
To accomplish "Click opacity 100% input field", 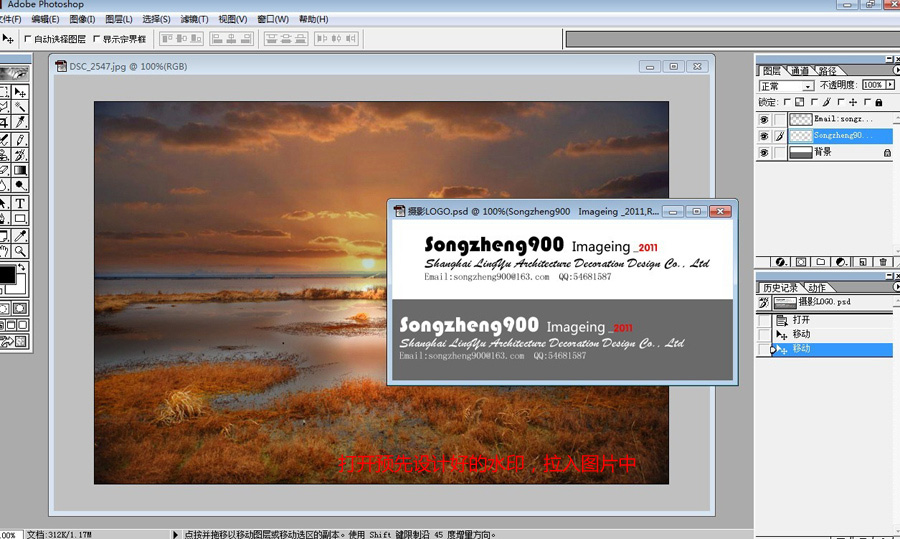I will [x=873, y=85].
